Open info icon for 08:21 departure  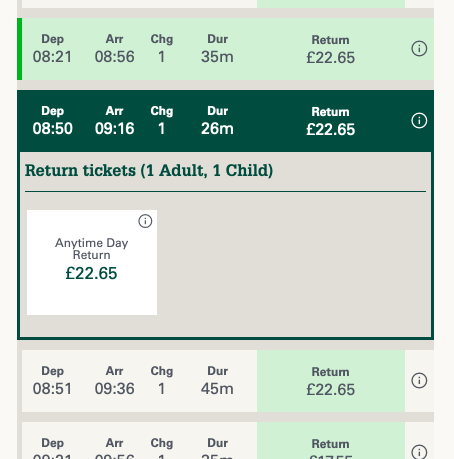pos(419,49)
